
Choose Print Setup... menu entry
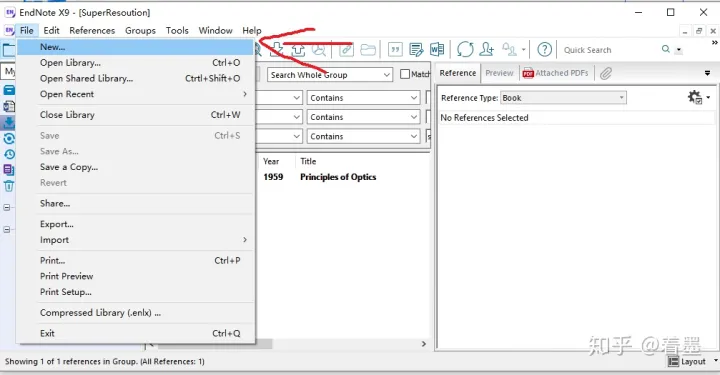pyautogui.click(x=135, y=292)
